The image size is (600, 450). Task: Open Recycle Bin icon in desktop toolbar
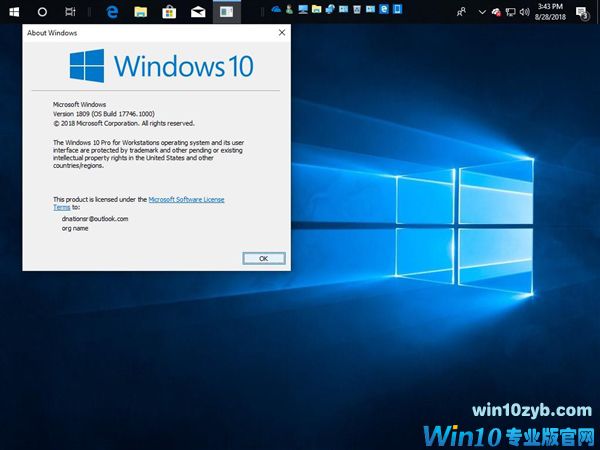click(357, 9)
